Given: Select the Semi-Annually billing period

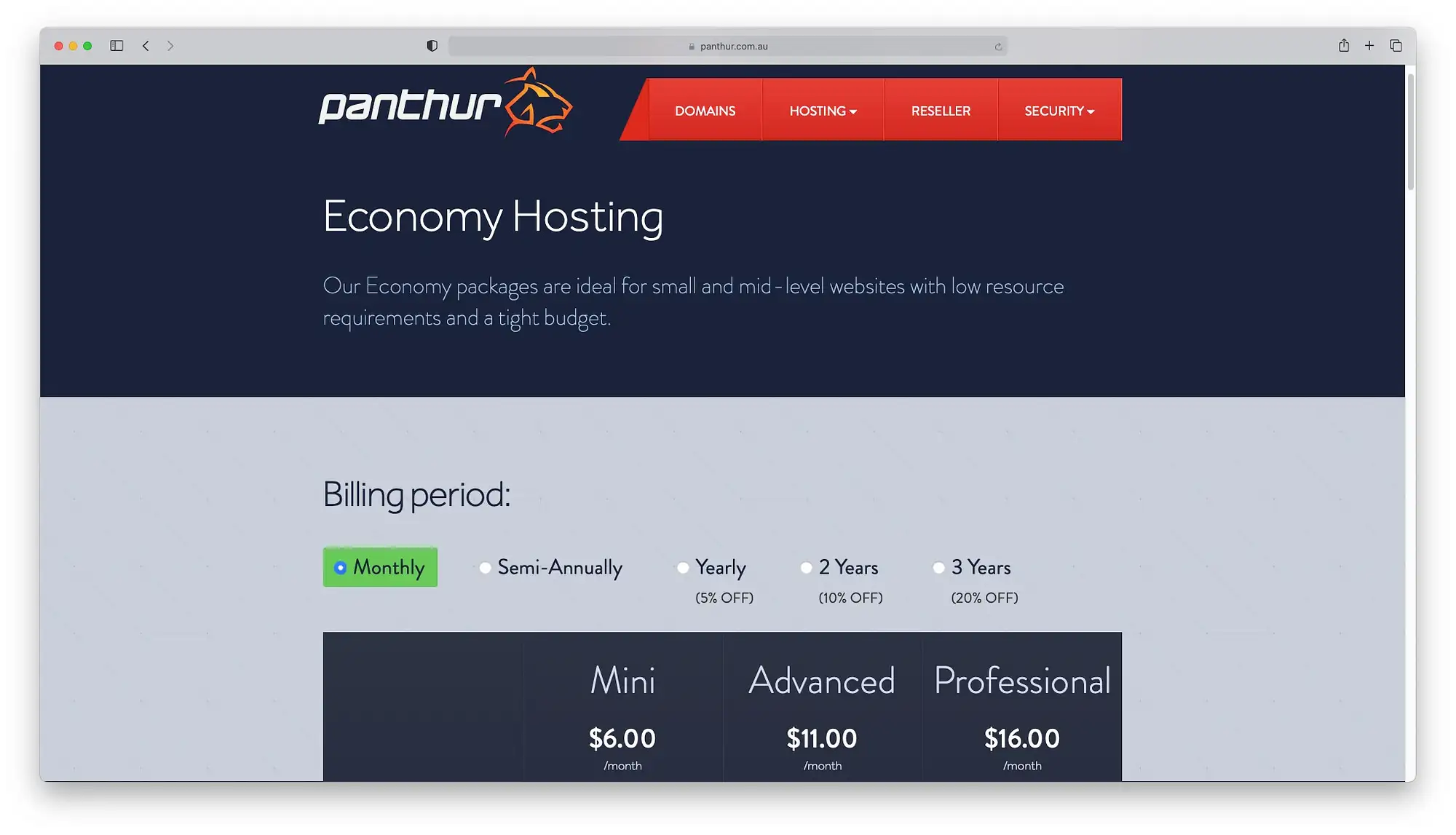Looking at the screenshot, I should 484,567.
